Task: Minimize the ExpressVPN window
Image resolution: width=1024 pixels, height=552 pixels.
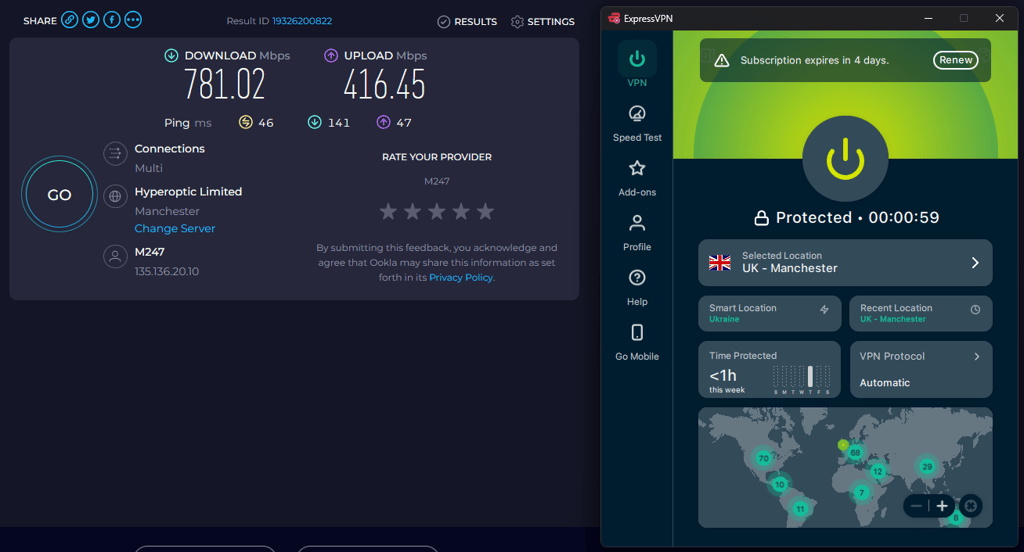Action: pyautogui.click(x=928, y=18)
